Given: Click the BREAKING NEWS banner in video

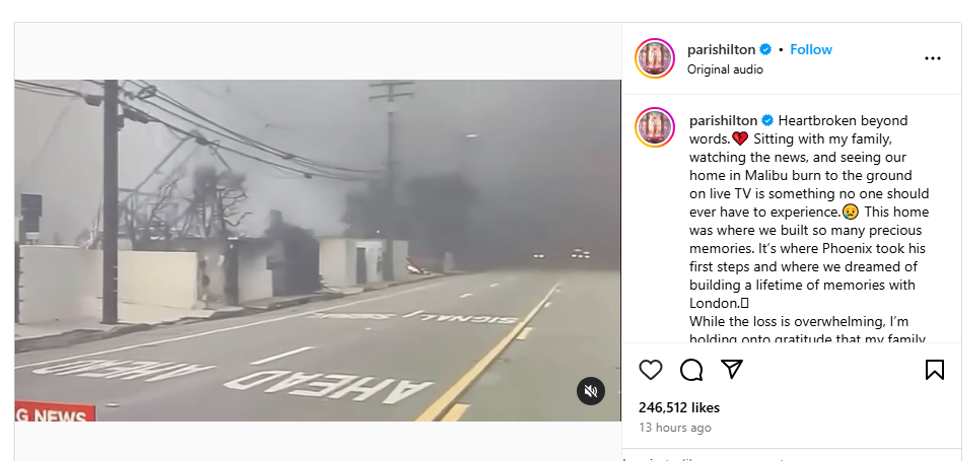Looking at the screenshot, I should (x=55, y=411).
